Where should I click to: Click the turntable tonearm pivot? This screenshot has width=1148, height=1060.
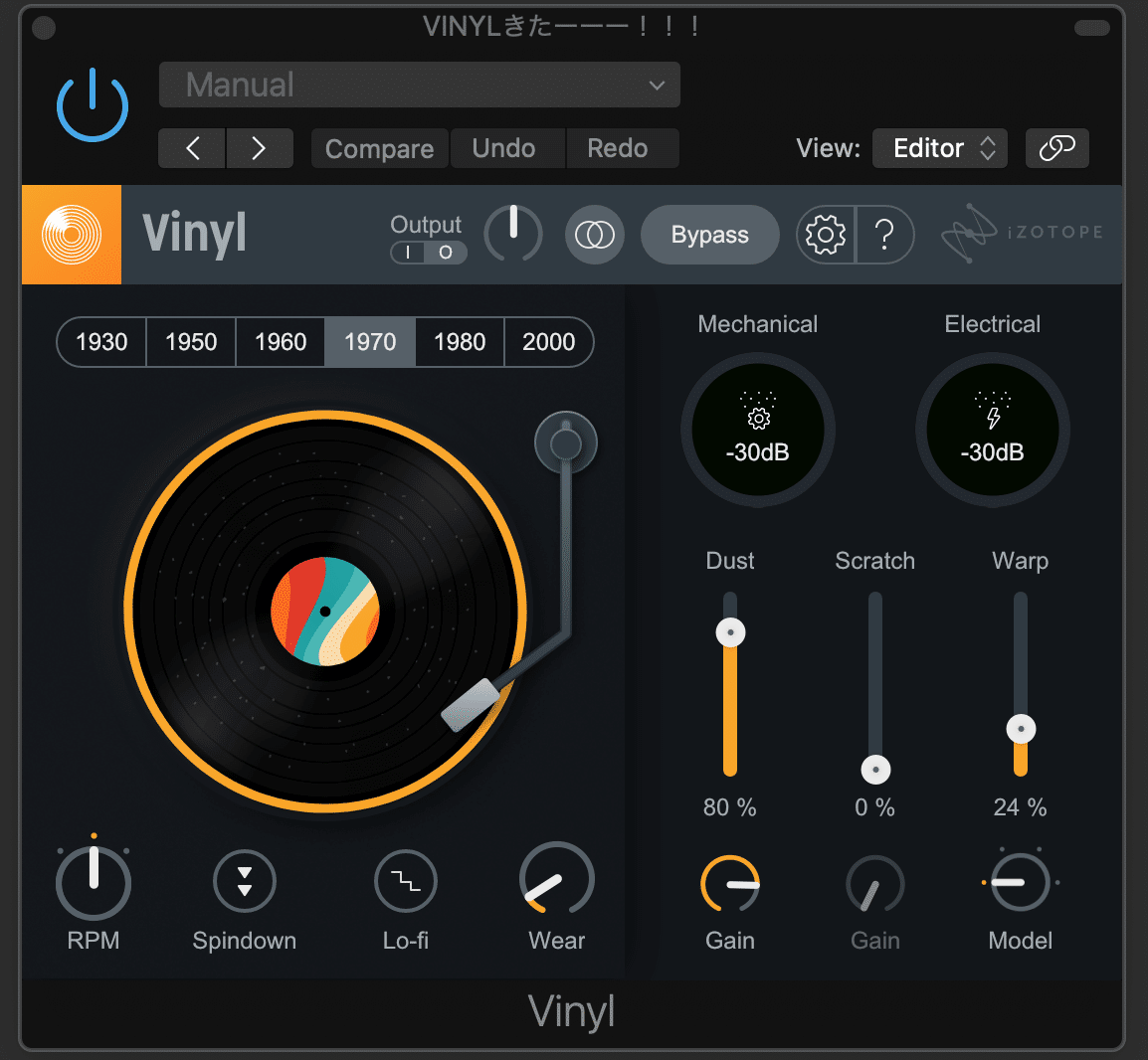click(x=566, y=442)
